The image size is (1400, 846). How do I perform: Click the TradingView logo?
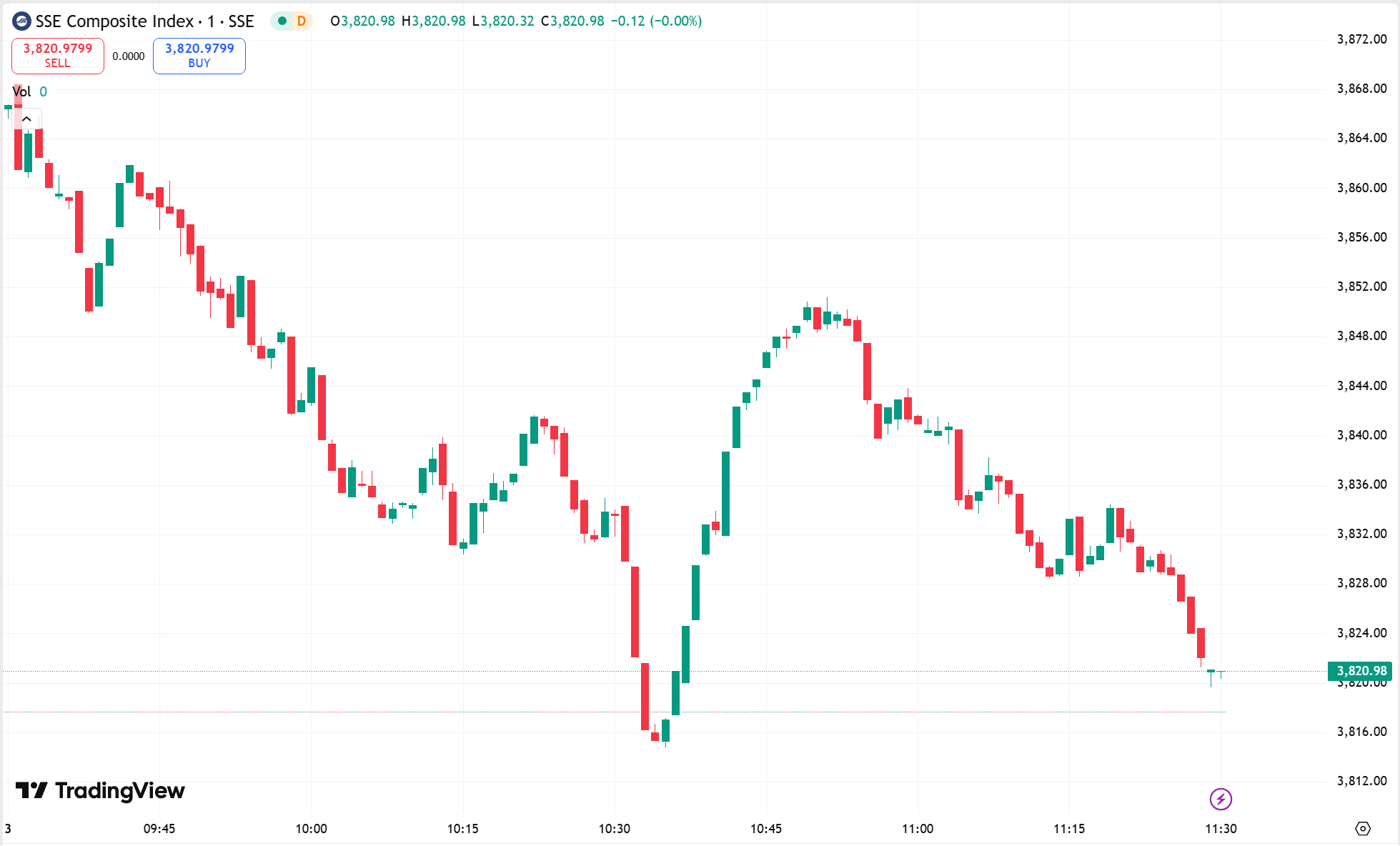[100, 790]
